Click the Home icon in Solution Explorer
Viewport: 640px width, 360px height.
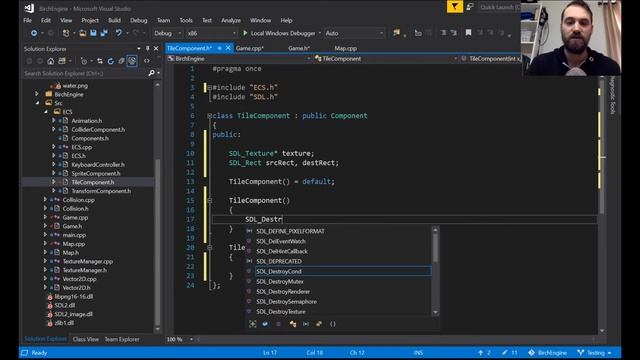coord(51,61)
